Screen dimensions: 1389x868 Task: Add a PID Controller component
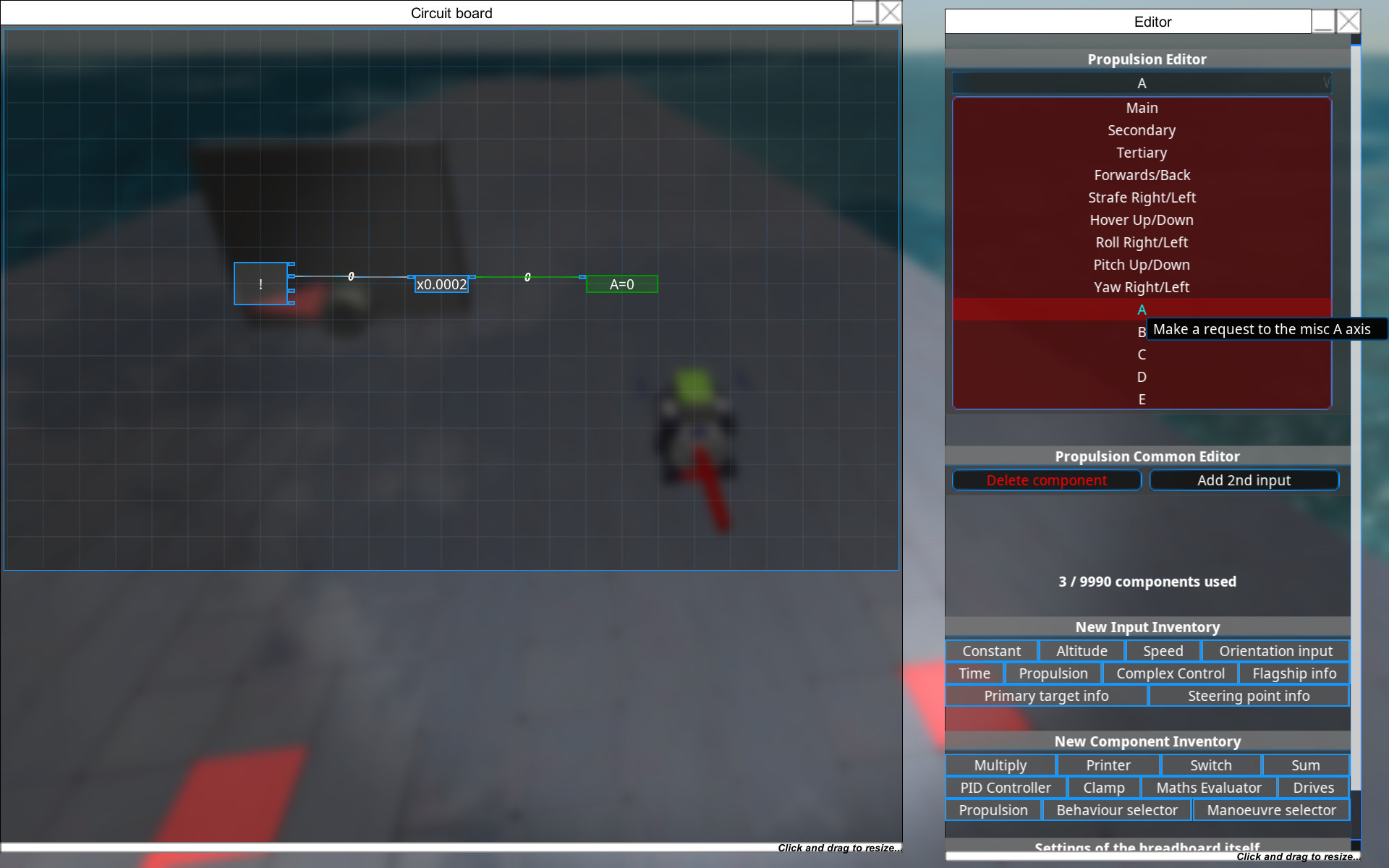point(1005,788)
